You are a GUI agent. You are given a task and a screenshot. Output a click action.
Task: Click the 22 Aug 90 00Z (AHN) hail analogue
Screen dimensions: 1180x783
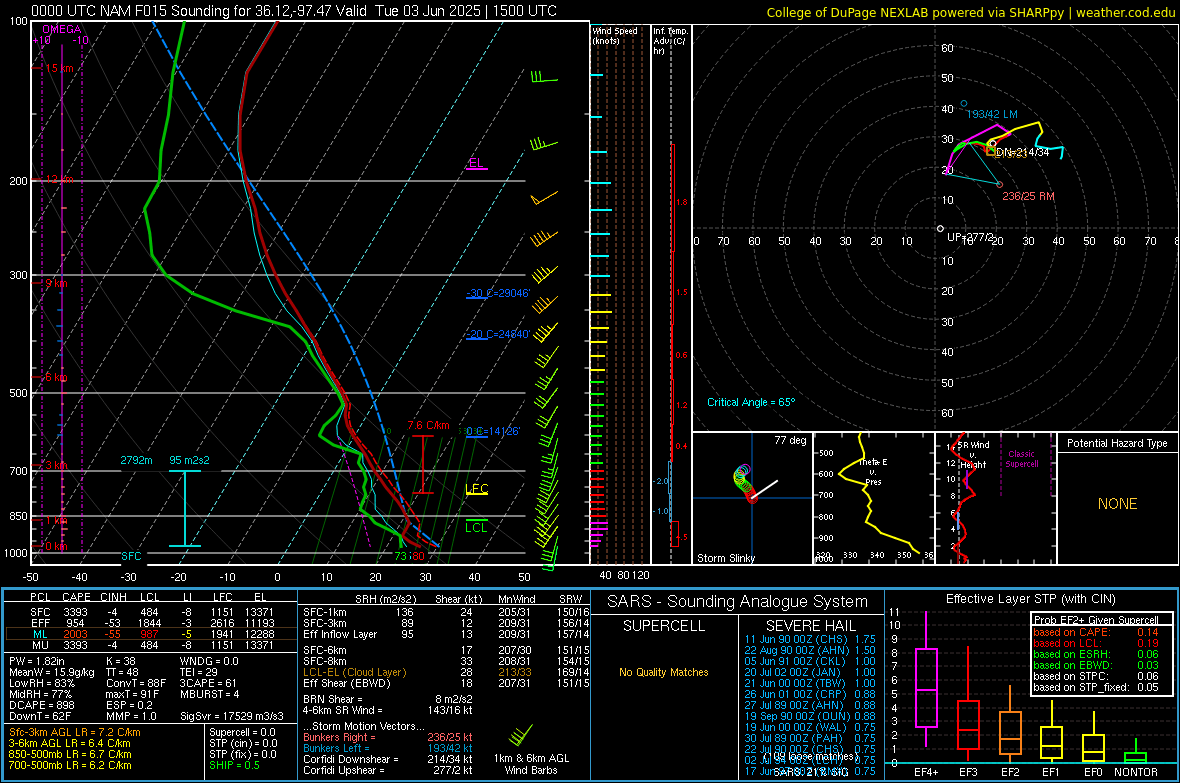tap(810, 650)
